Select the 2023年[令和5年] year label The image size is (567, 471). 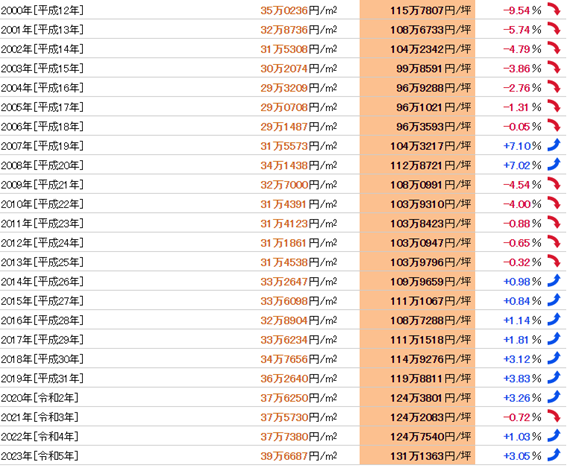click(x=39, y=456)
